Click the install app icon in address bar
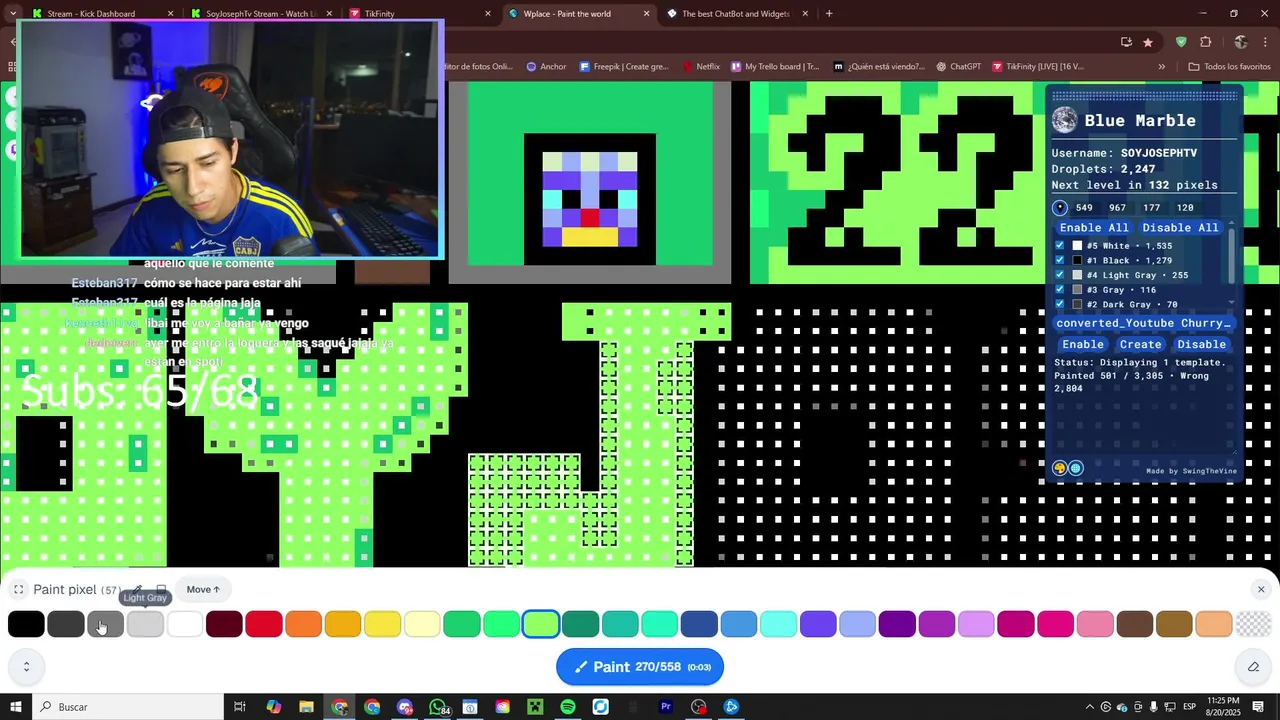Viewport: 1280px width, 720px height. (x=1126, y=42)
